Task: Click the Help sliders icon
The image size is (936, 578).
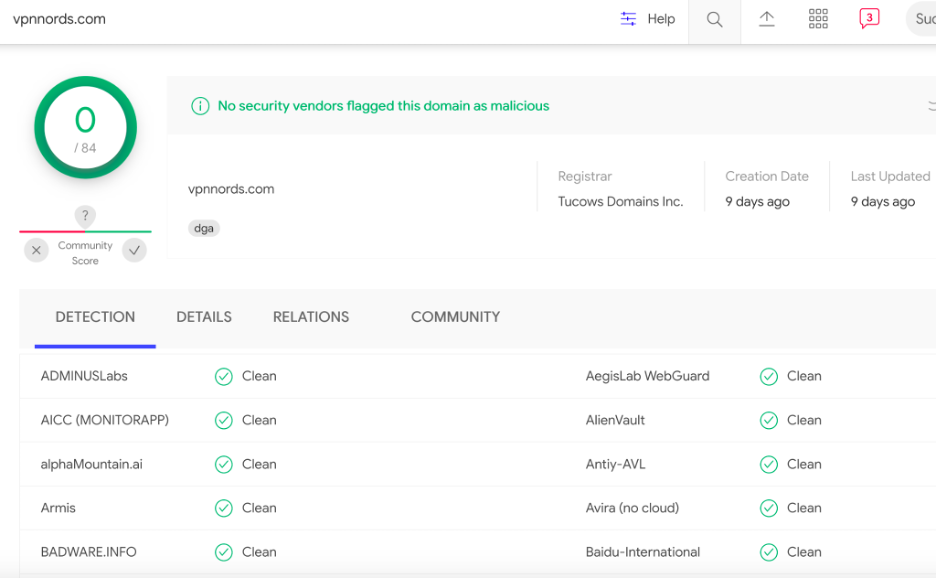Action: [x=628, y=19]
